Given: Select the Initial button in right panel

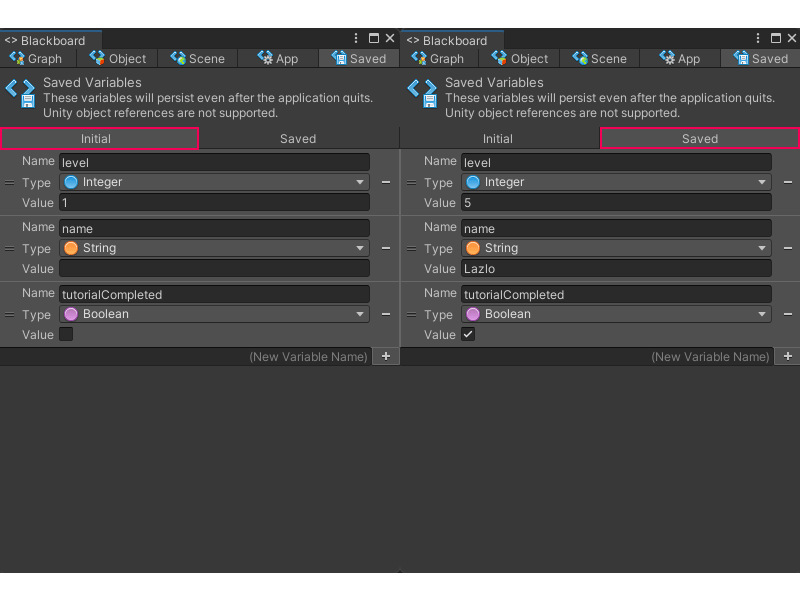Looking at the screenshot, I should click(x=498, y=139).
